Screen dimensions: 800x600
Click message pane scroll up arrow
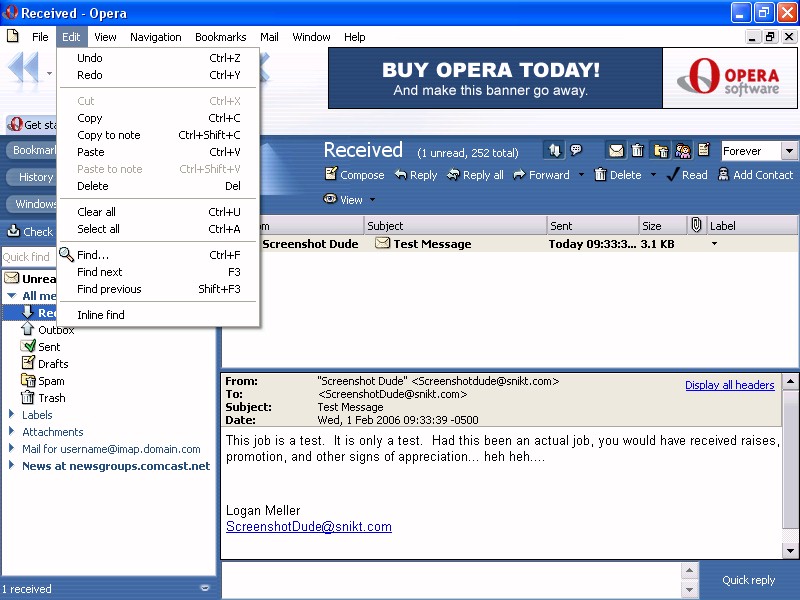790,381
